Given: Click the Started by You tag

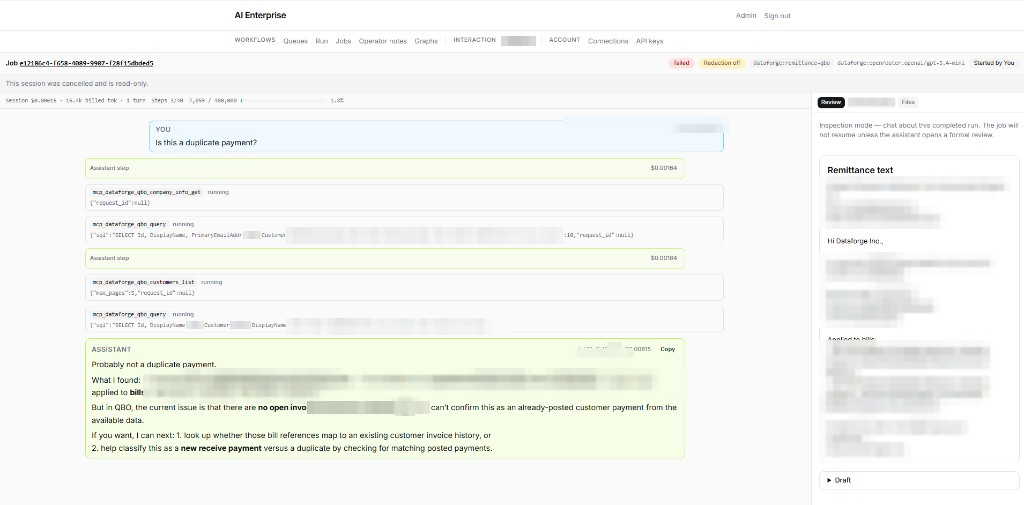Looking at the screenshot, I should (x=993, y=63).
